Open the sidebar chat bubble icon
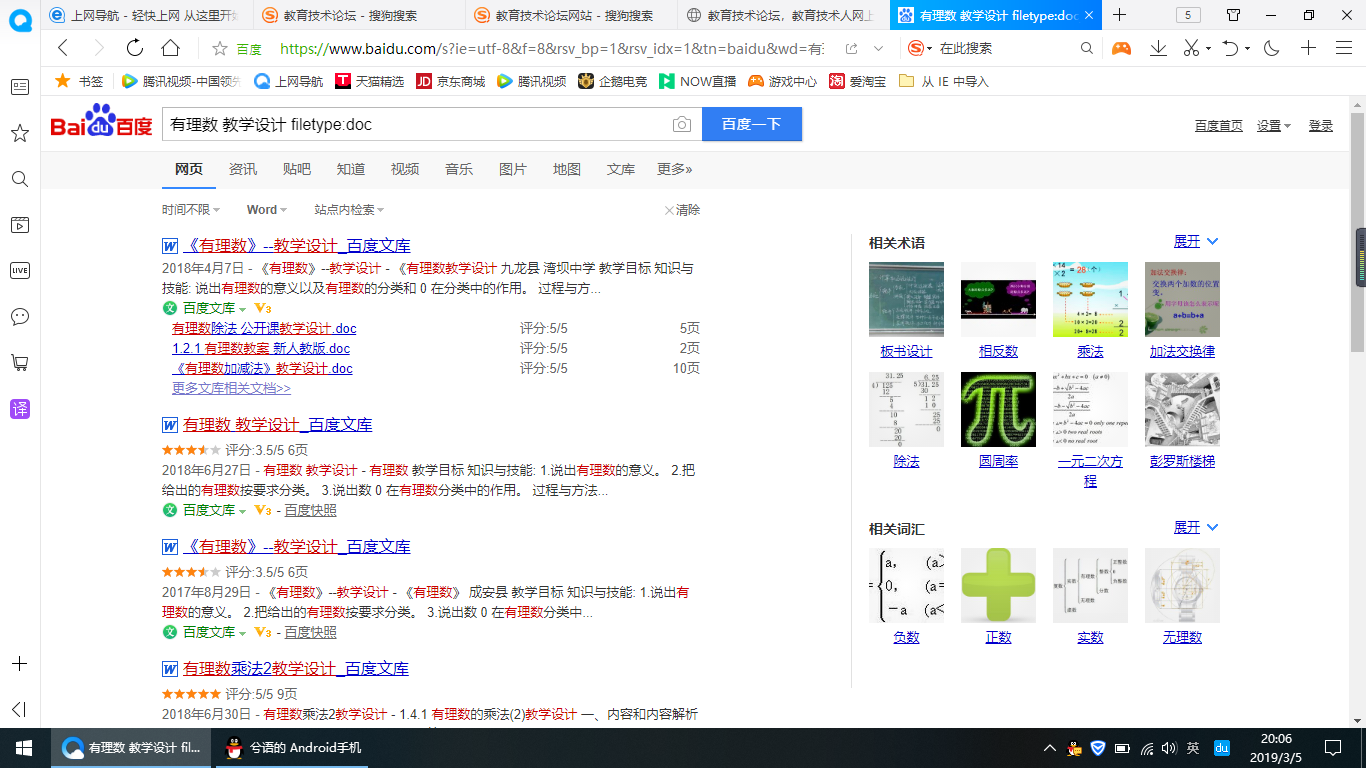 point(20,316)
